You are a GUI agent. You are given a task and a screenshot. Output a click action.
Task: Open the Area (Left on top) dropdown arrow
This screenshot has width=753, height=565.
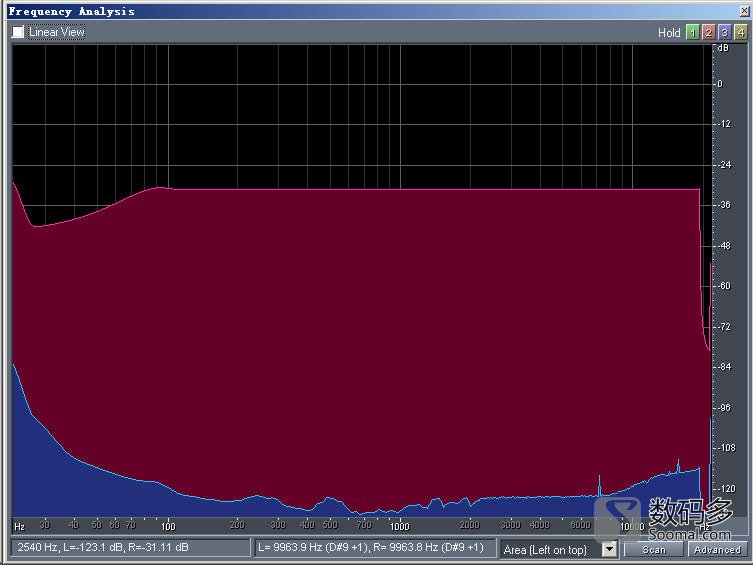(x=609, y=549)
